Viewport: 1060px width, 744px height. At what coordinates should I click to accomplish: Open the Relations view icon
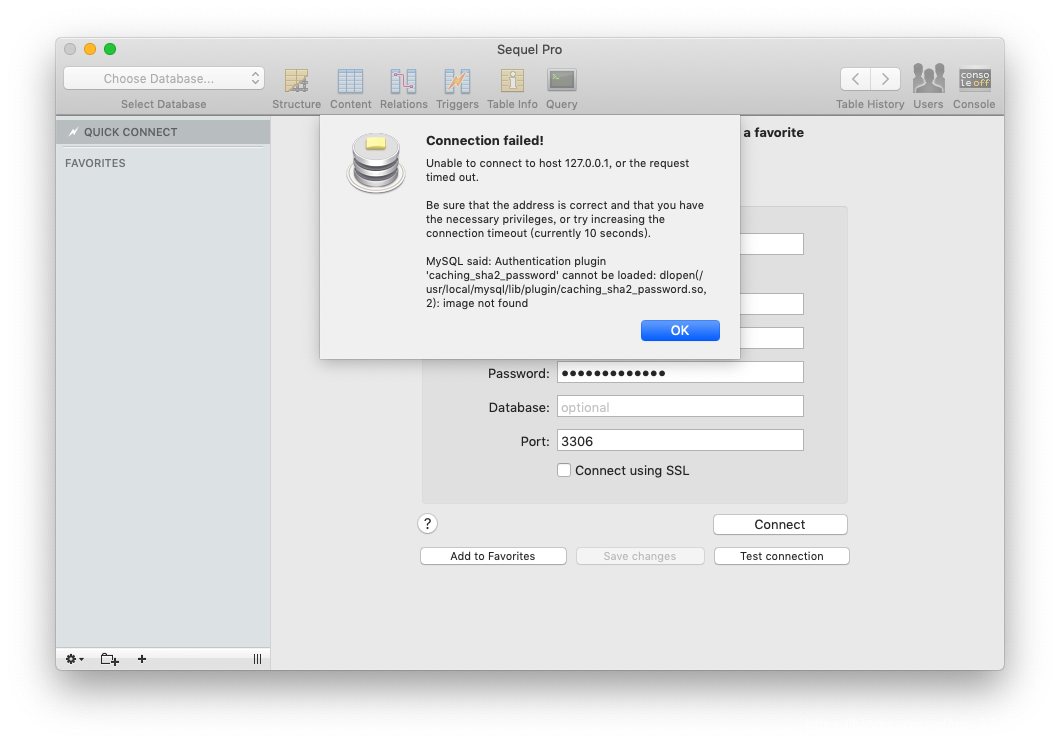(404, 81)
